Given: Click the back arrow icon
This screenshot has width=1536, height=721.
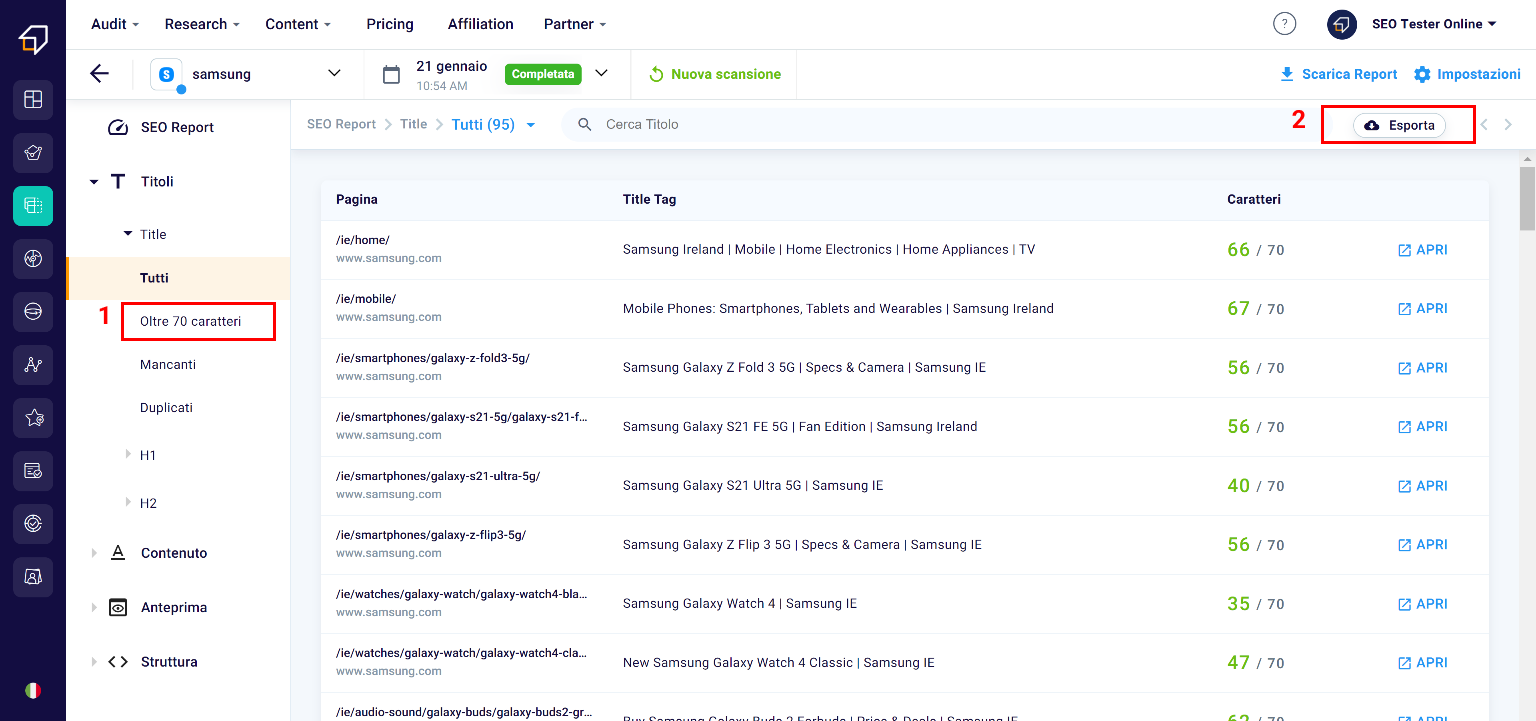Looking at the screenshot, I should (99, 74).
